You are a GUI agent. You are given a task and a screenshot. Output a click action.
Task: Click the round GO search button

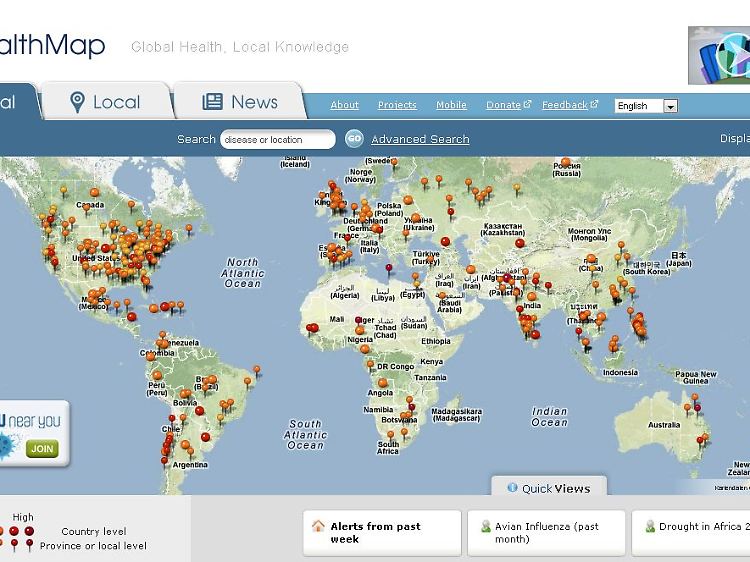point(354,139)
